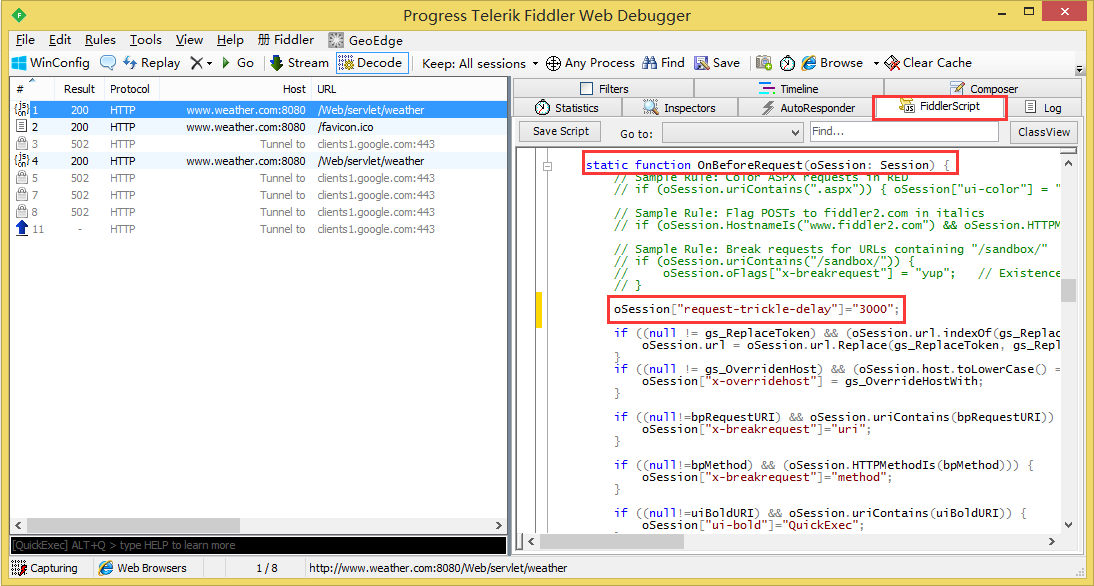The image size is (1094, 586).
Task: Click the timer stopwatch icon
Action: point(787,63)
